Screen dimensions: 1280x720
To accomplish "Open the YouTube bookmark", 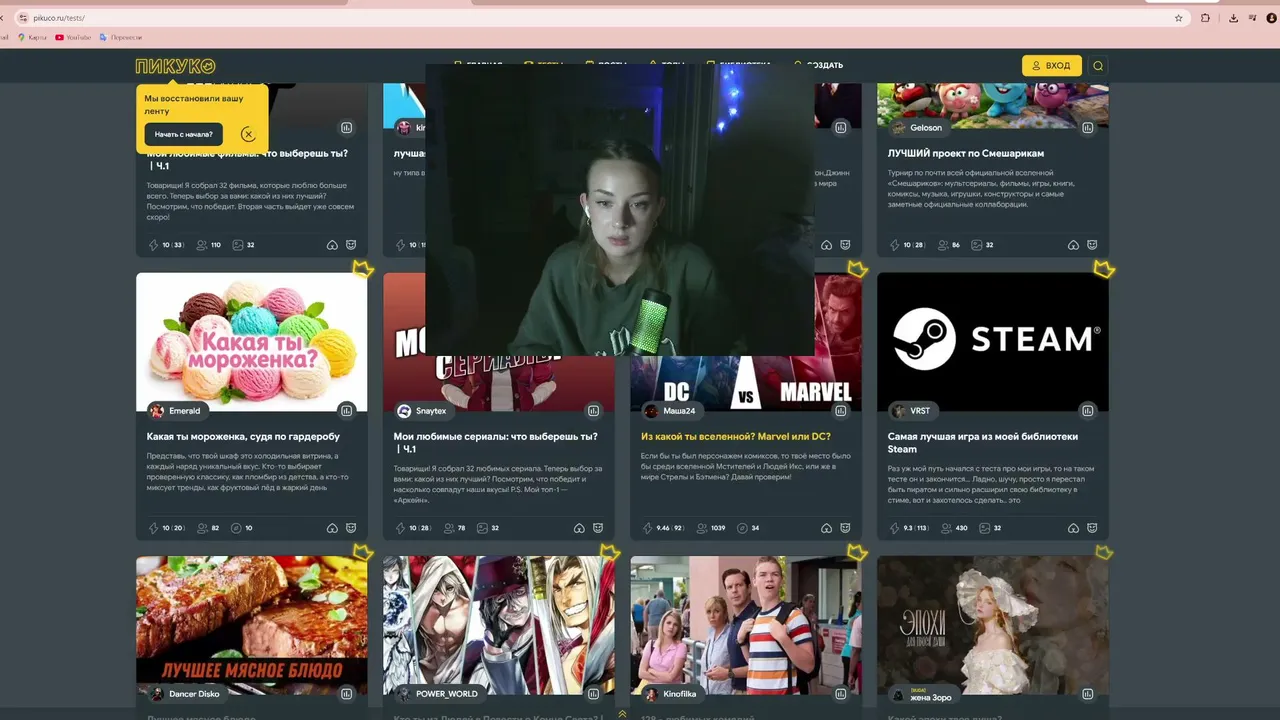I will 73,38.
